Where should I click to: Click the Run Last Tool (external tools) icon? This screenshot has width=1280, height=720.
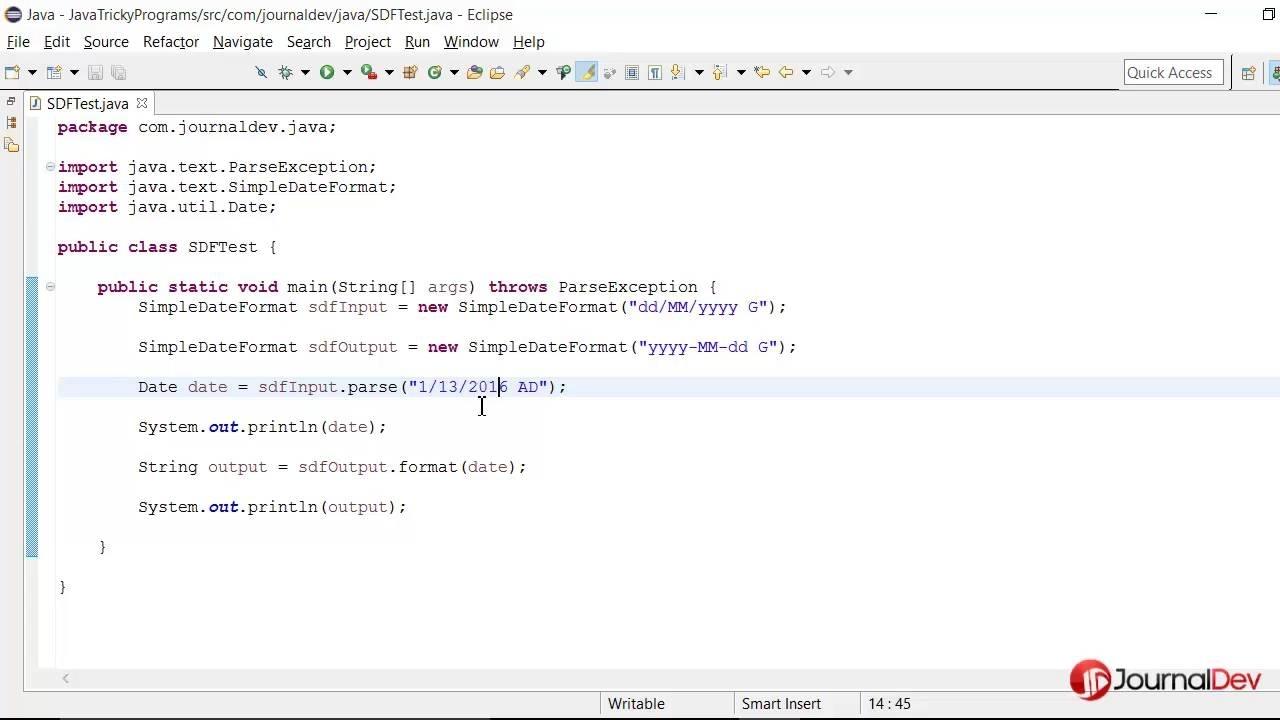pos(369,72)
